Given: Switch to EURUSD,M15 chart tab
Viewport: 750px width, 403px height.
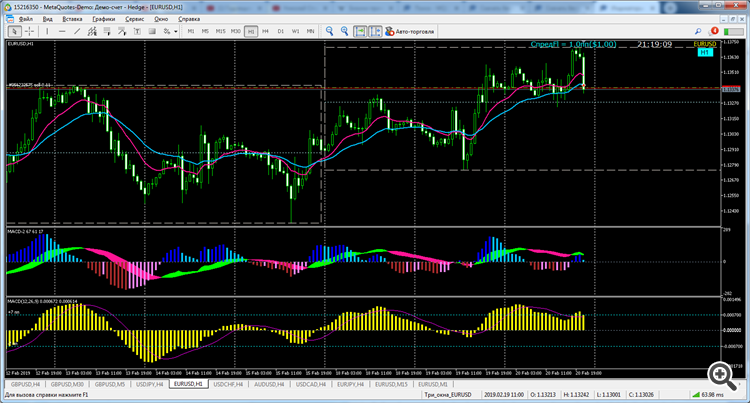Looking at the screenshot, I should tap(391, 384).
